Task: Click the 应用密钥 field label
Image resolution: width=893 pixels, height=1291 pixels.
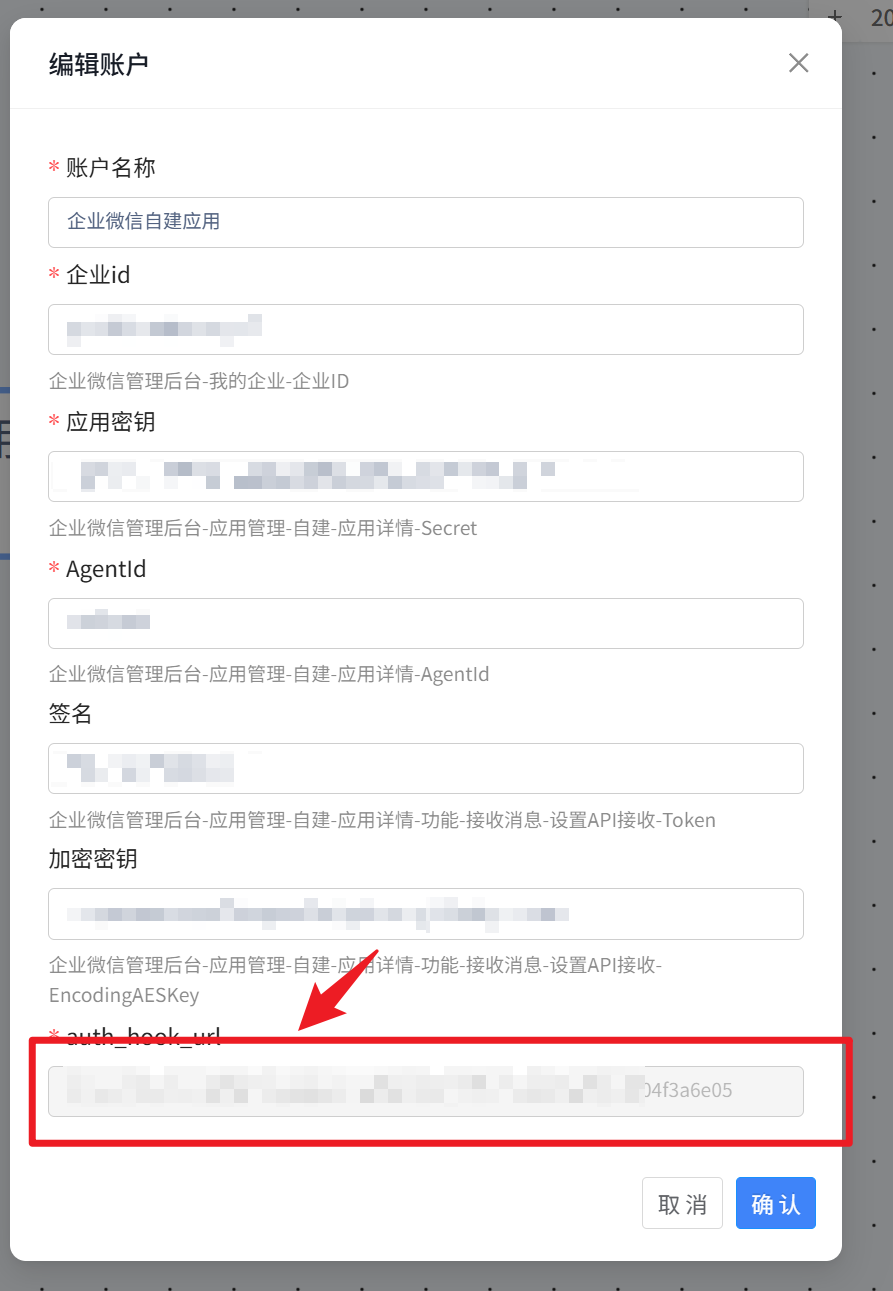Action: pos(110,421)
